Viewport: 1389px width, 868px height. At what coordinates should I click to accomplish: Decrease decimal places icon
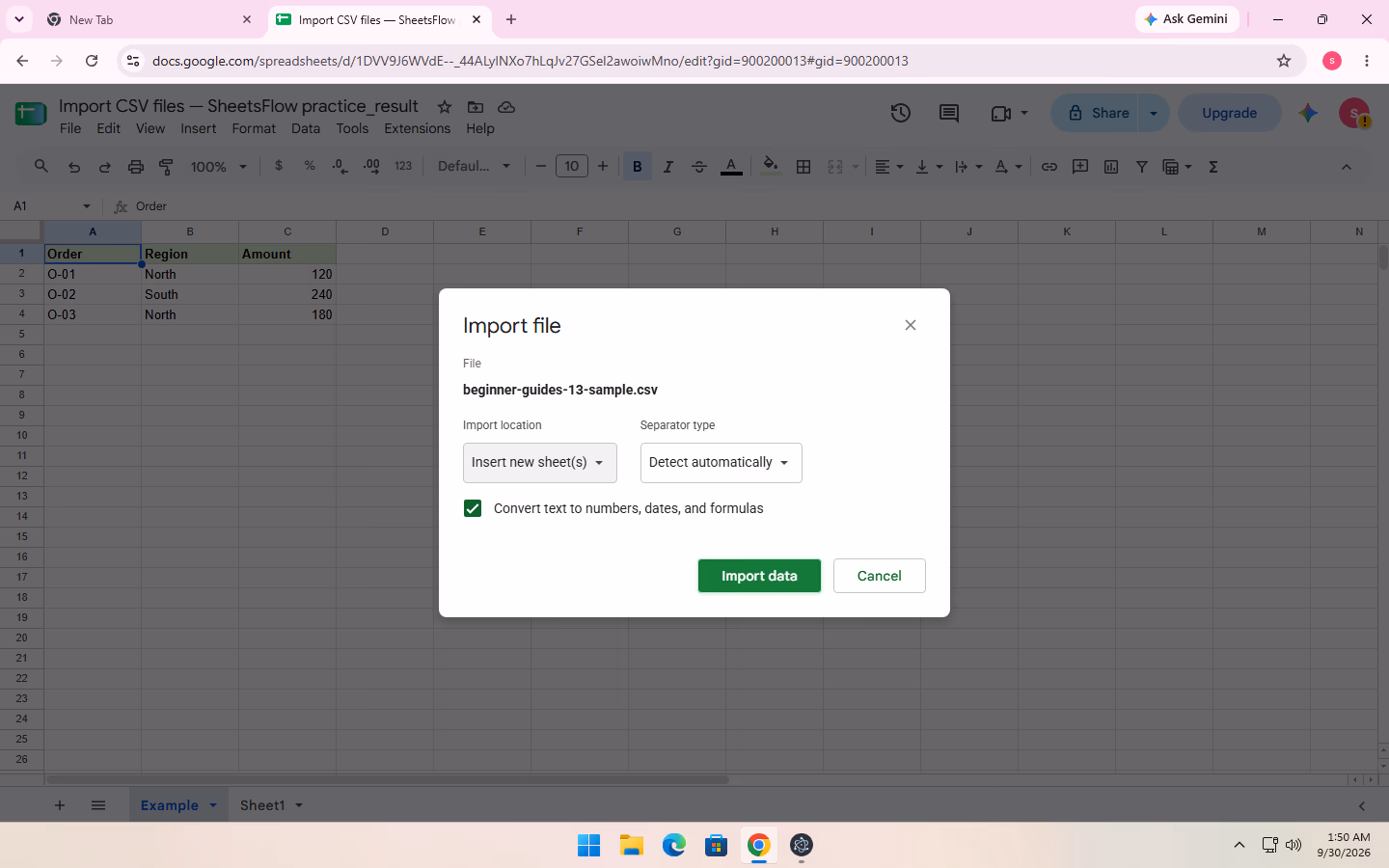pyautogui.click(x=340, y=166)
